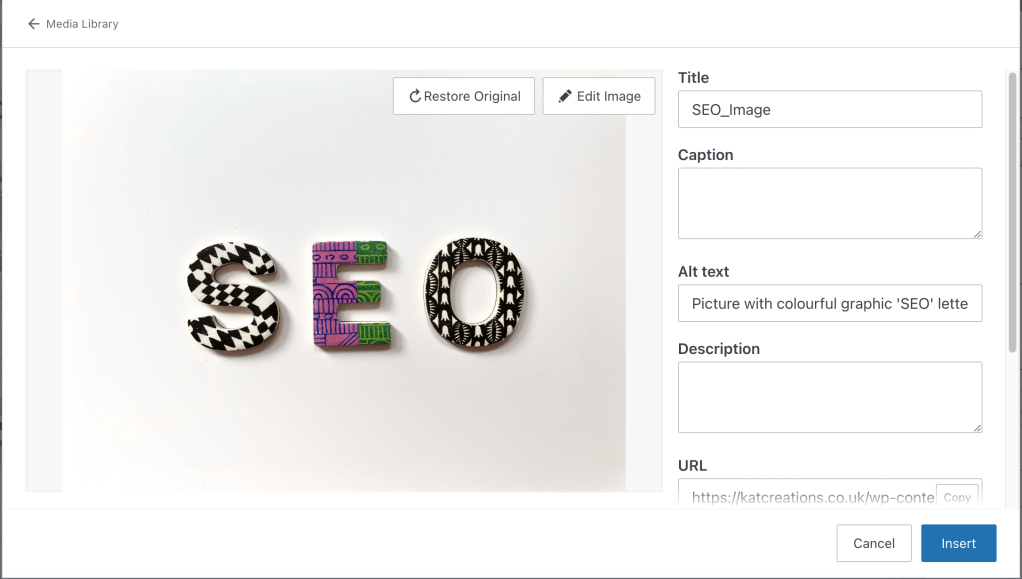Image resolution: width=1022 pixels, height=579 pixels.
Task: Focus the Title field containing SEO_Image
Action: click(x=829, y=110)
